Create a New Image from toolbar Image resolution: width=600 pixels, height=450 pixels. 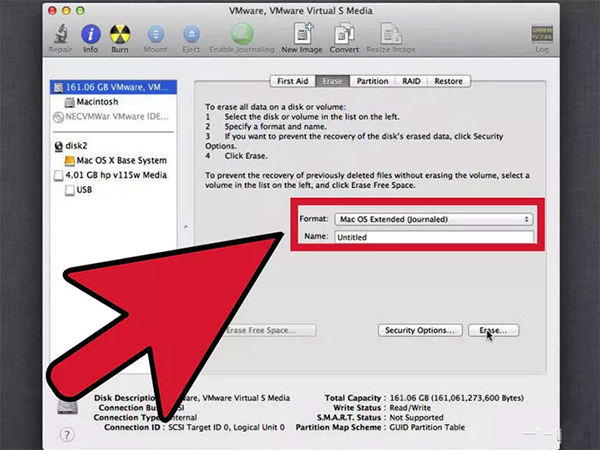302,33
